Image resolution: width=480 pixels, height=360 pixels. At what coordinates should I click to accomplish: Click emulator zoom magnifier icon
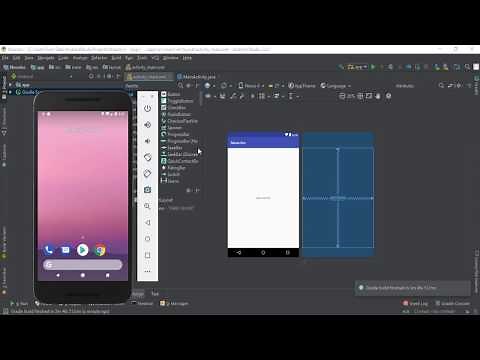[x=147, y=206]
